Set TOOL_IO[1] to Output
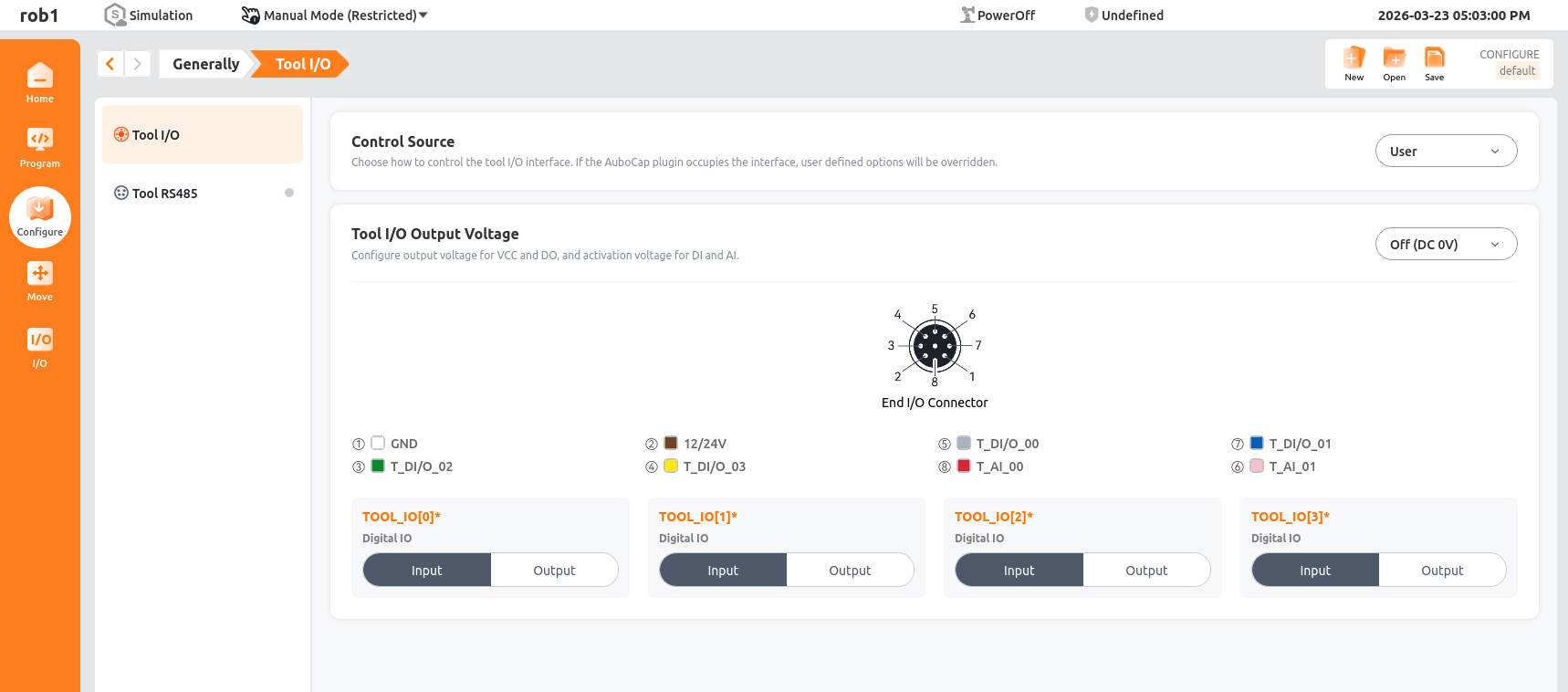The image size is (1568, 692). 850,571
